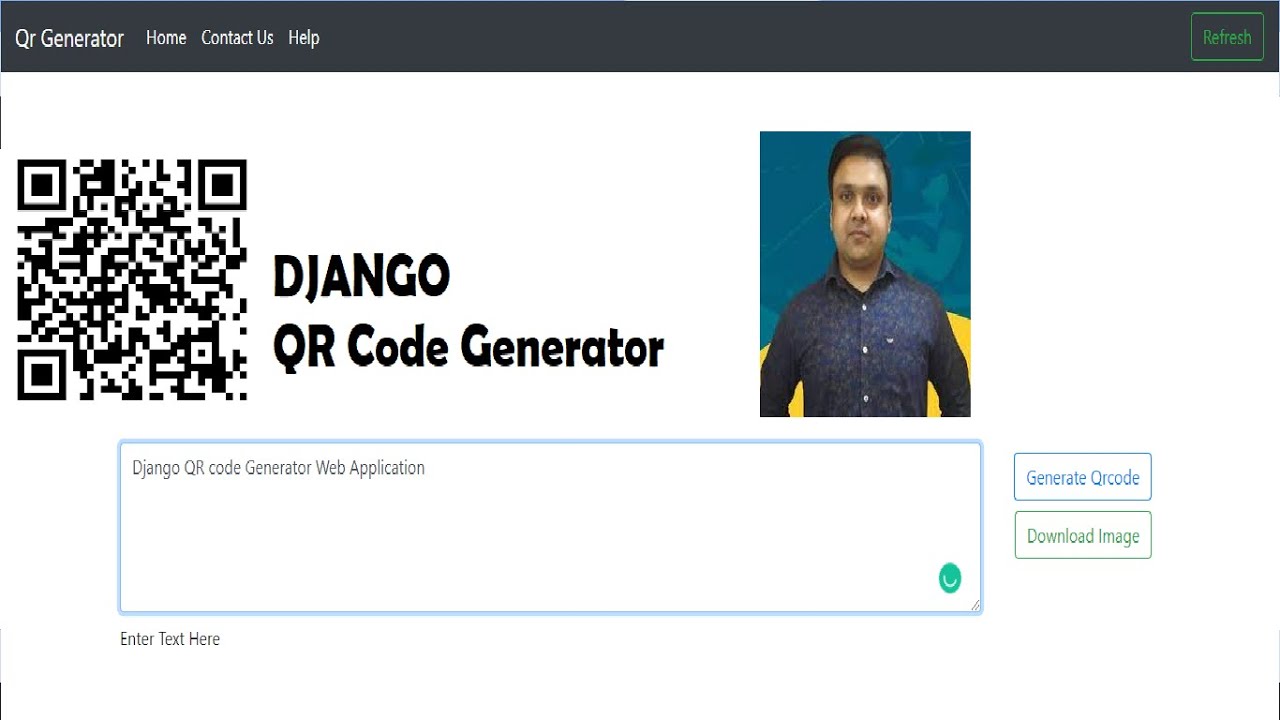Open the Home nav item
The height and width of the screenshot is (720, 1280).
(x=166, y=38)
